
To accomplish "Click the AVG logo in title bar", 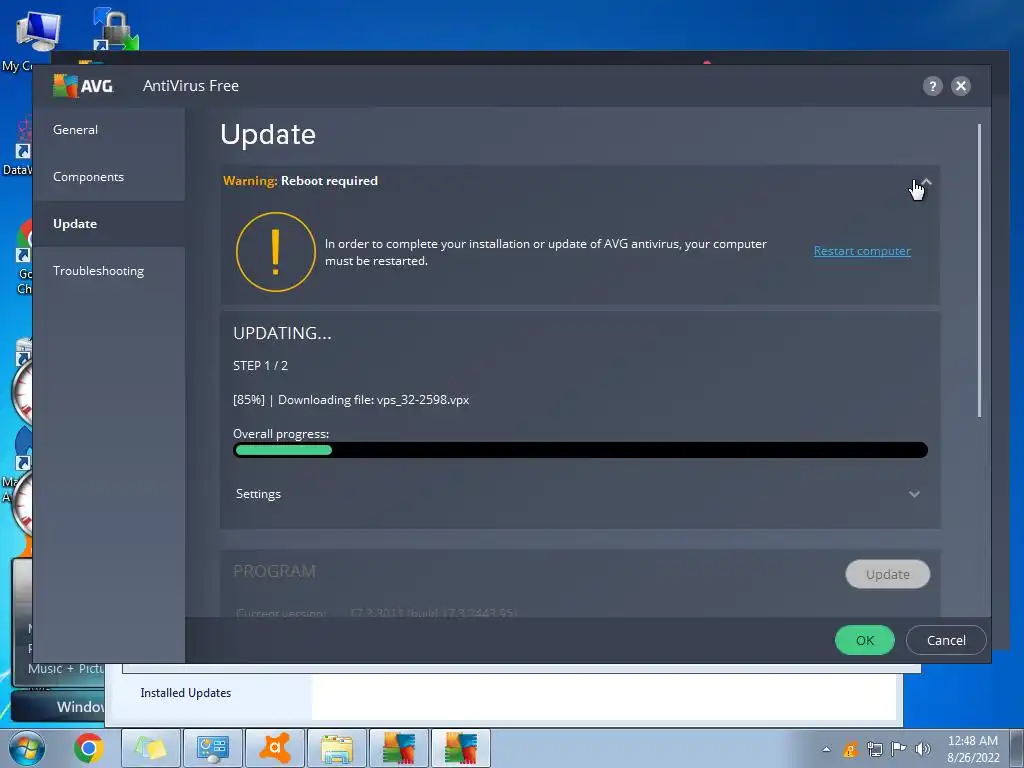I will point(83,86).
